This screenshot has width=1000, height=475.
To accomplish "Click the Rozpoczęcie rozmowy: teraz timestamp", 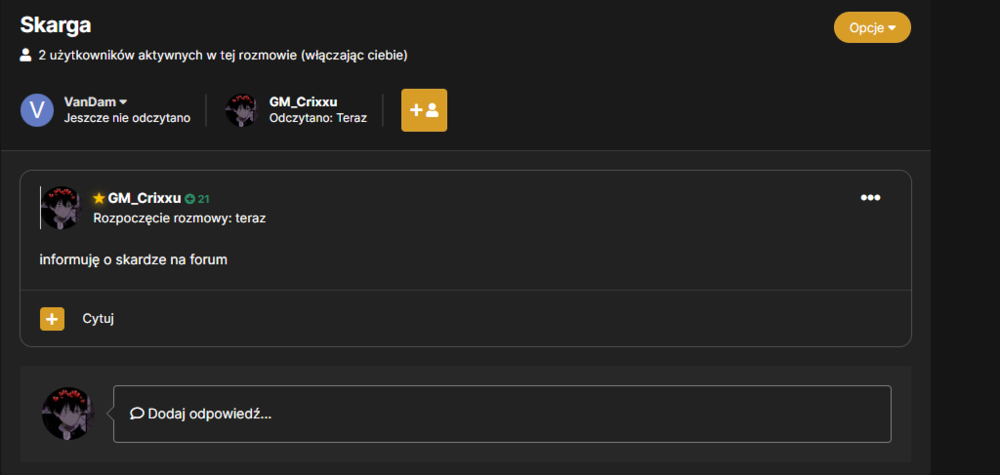I will point(179,218).
